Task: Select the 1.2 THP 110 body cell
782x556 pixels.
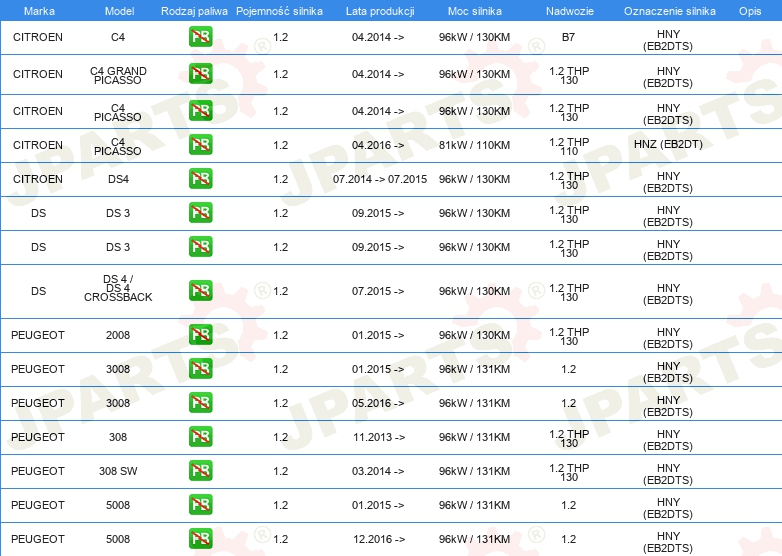Action: pyautogui.click(x=569, y=147)
